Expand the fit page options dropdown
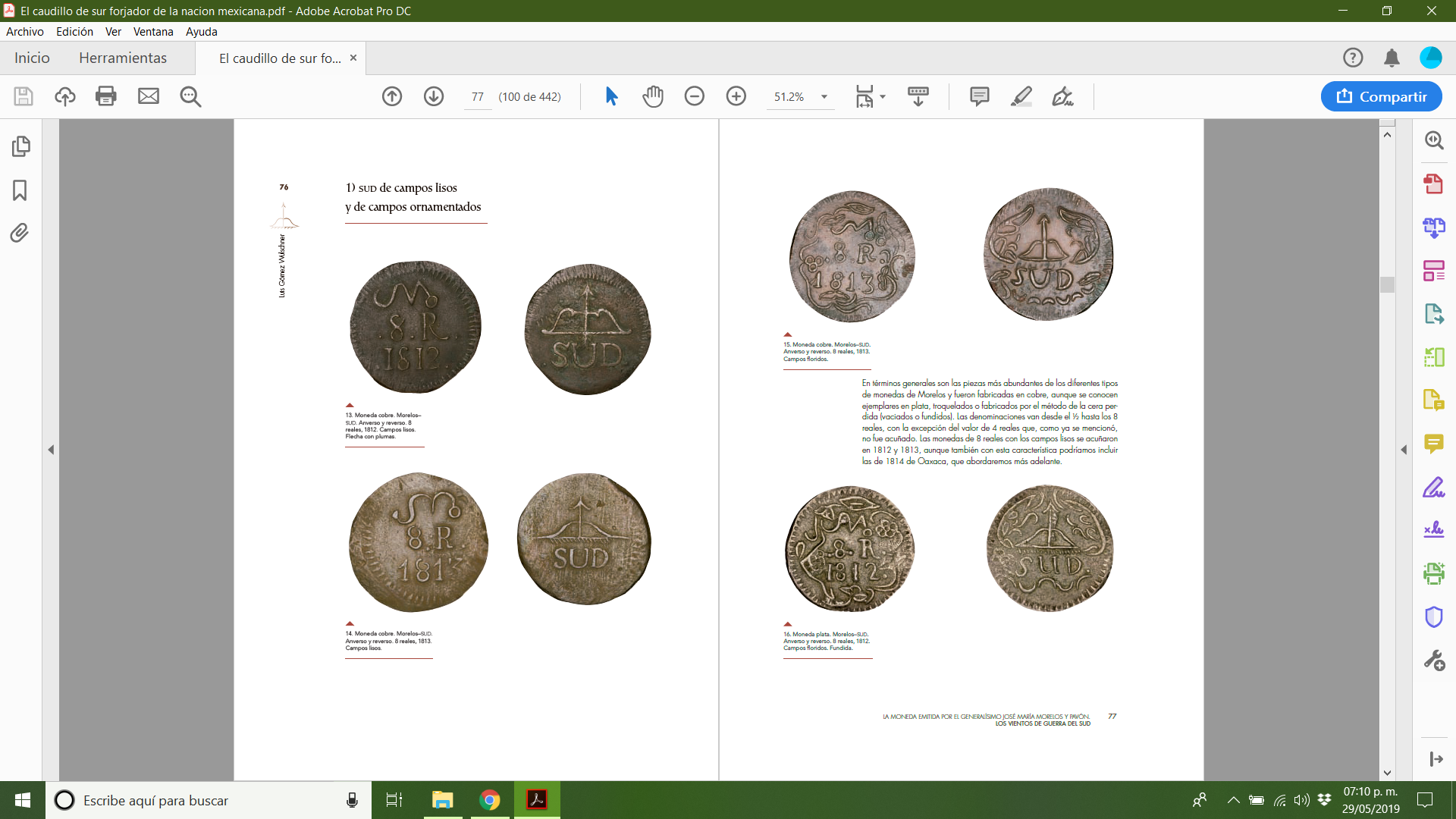The width and height of the screenshot is (1456, 819). 883,97
